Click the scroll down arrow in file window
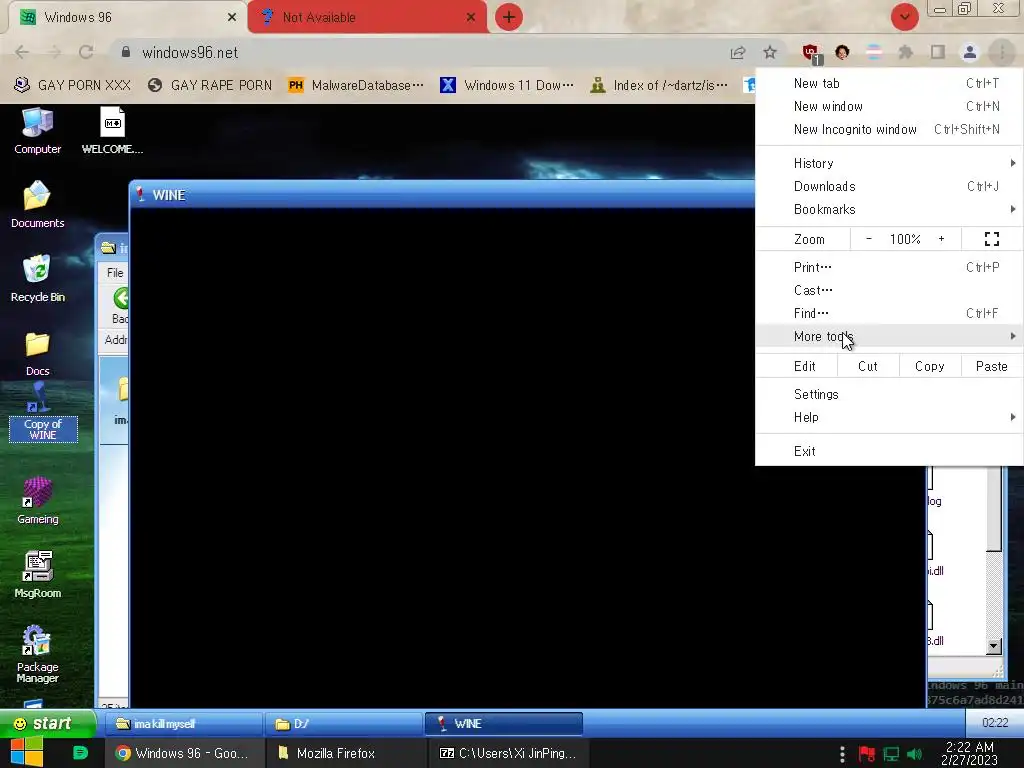This screenshot has height=768, width=1024. 993,647
